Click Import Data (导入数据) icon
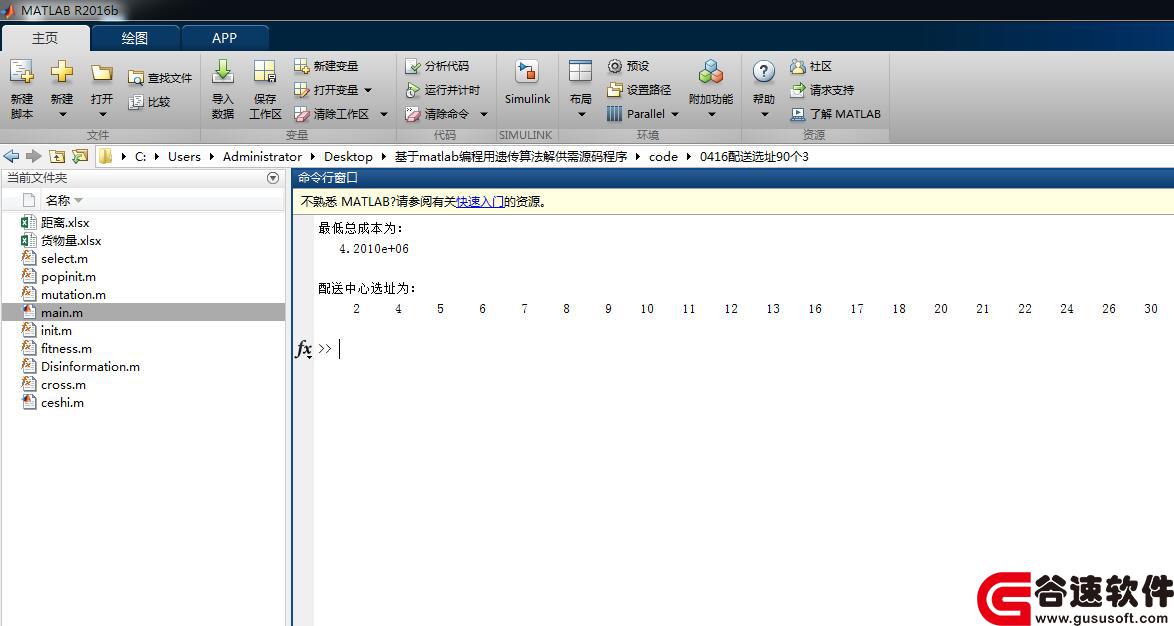The width and height of the screenshot is (1174, 626). coord(223,72)
